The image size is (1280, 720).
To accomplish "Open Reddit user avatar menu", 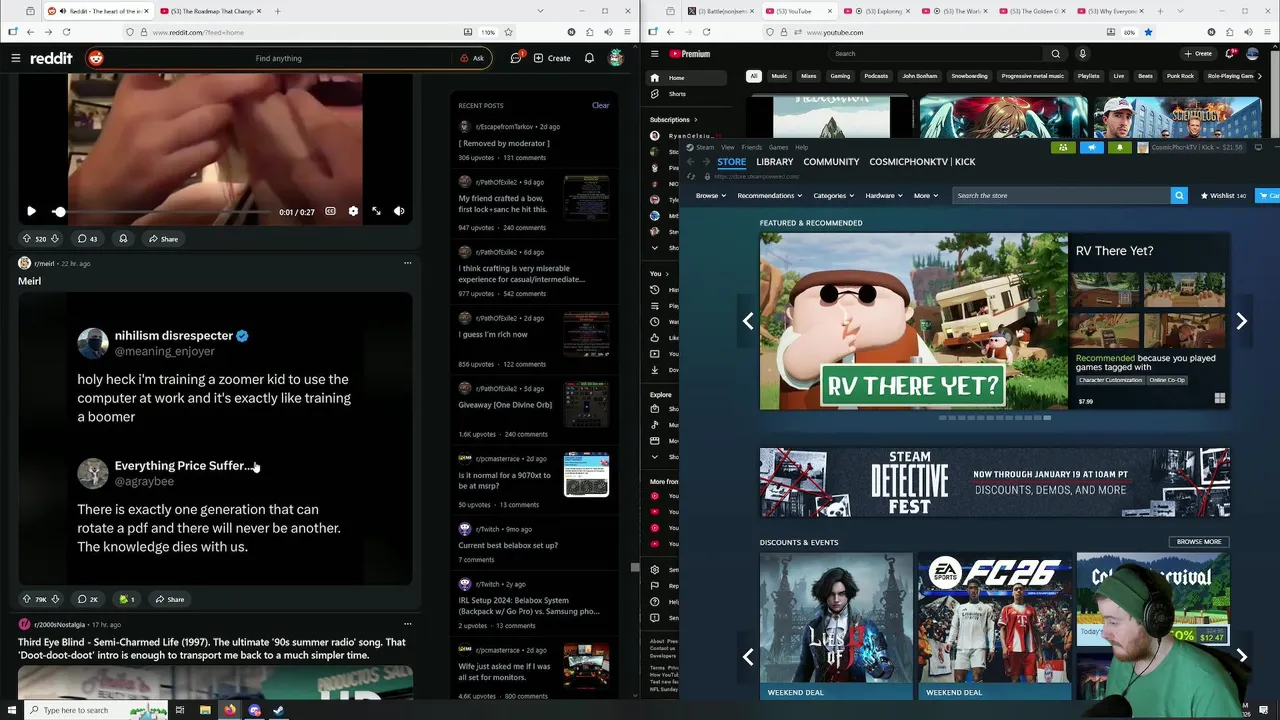I will point(616,57).
